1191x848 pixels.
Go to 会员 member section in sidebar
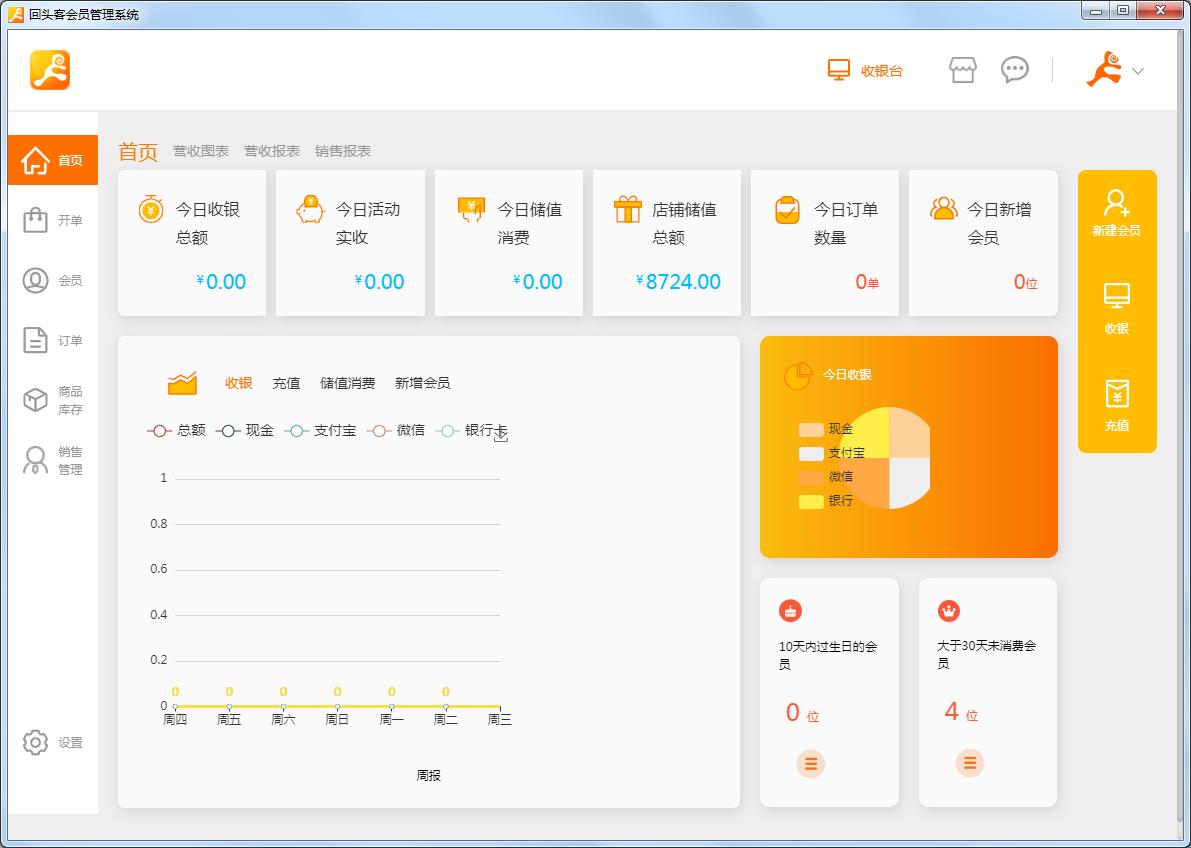click(x=52, y=280)
